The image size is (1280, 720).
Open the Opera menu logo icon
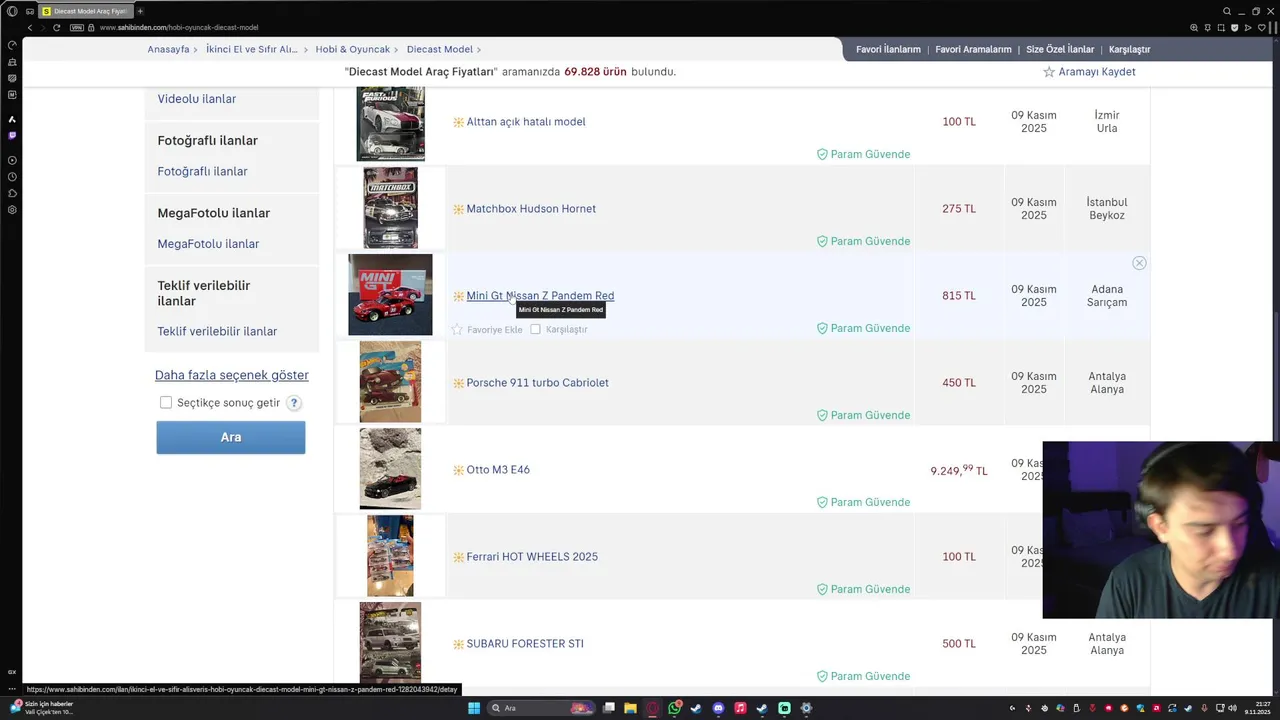12,11
